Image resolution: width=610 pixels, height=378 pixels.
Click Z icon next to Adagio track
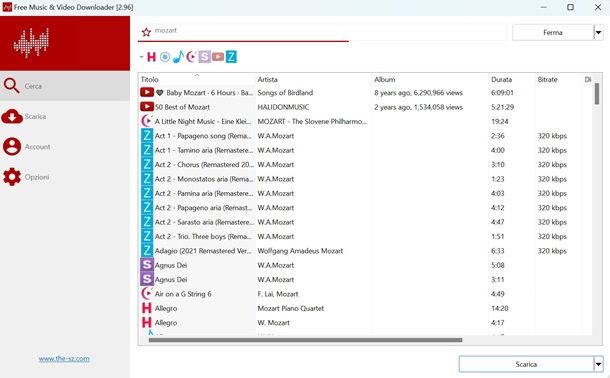147,250
